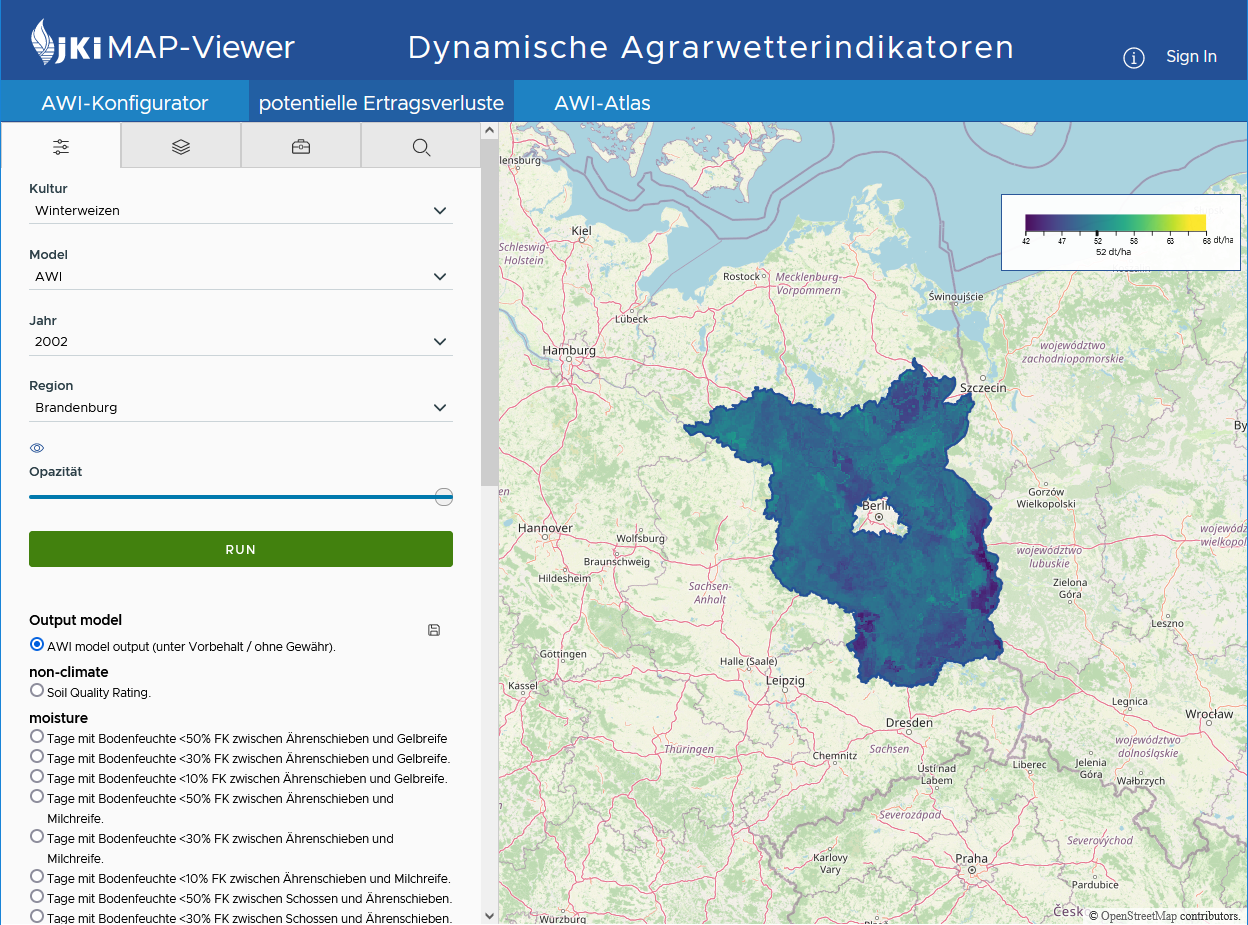Switch to the AWI-Atlas tab
The width and height of the screenshot is (1248, 925).
[602, 103]
